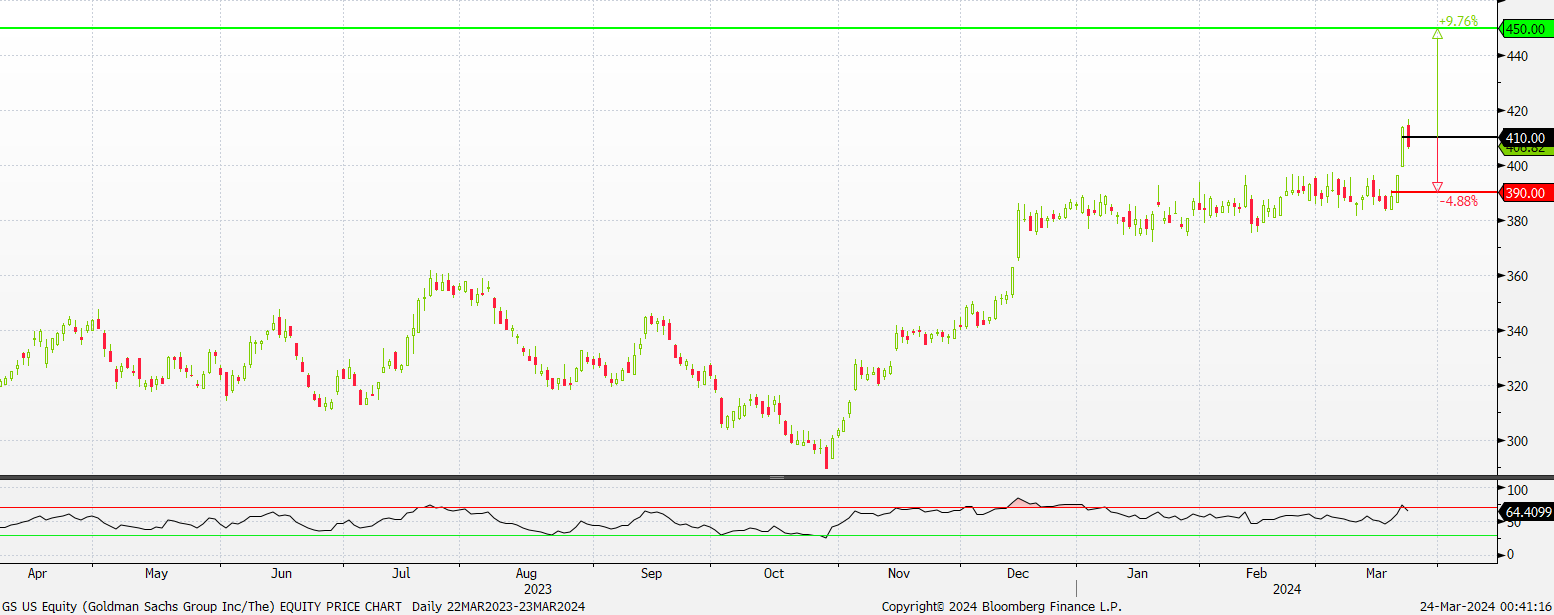Screen dimensions: 1554x615
Task: Click the Nov month label
Action: point(898,575)
